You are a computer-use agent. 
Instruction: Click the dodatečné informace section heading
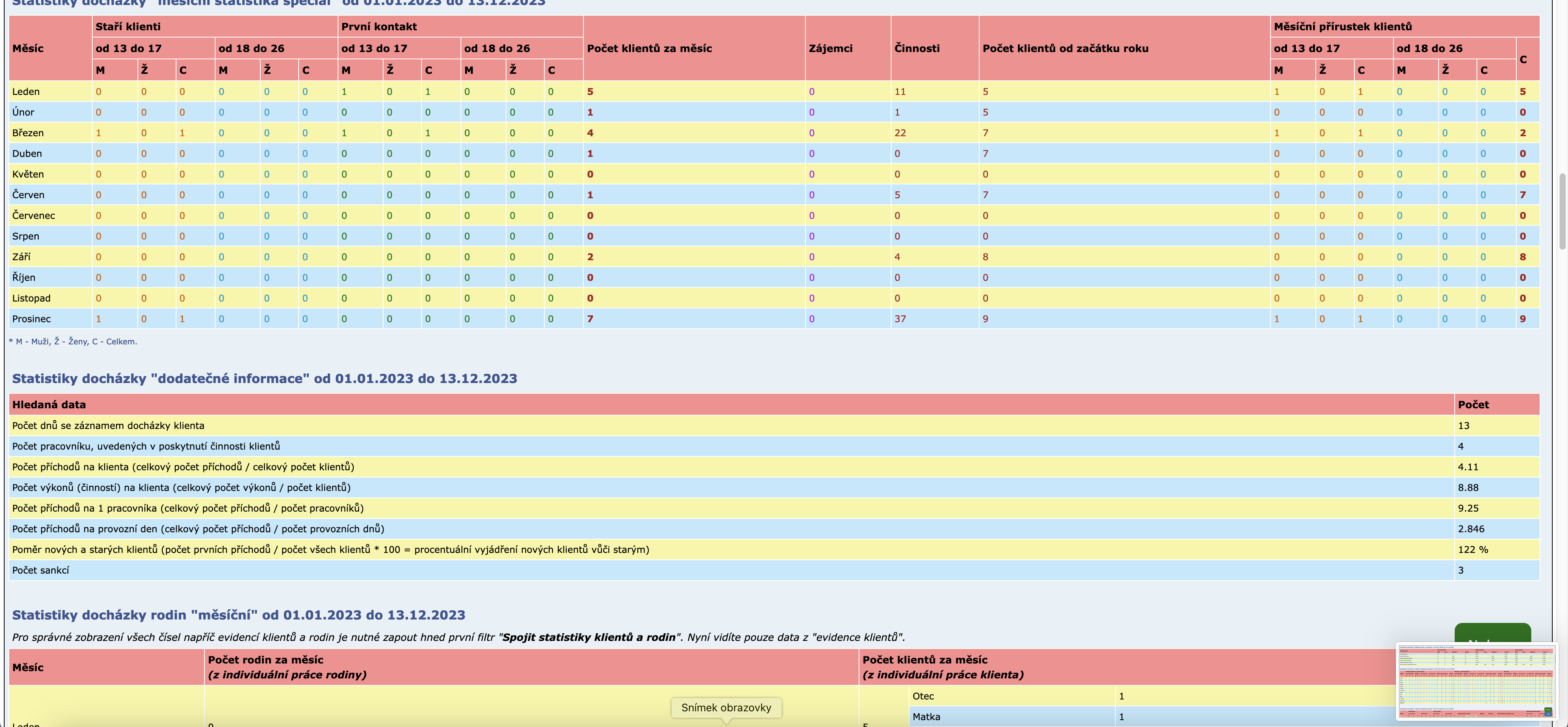pyautogui.click(x=264, y=378)
